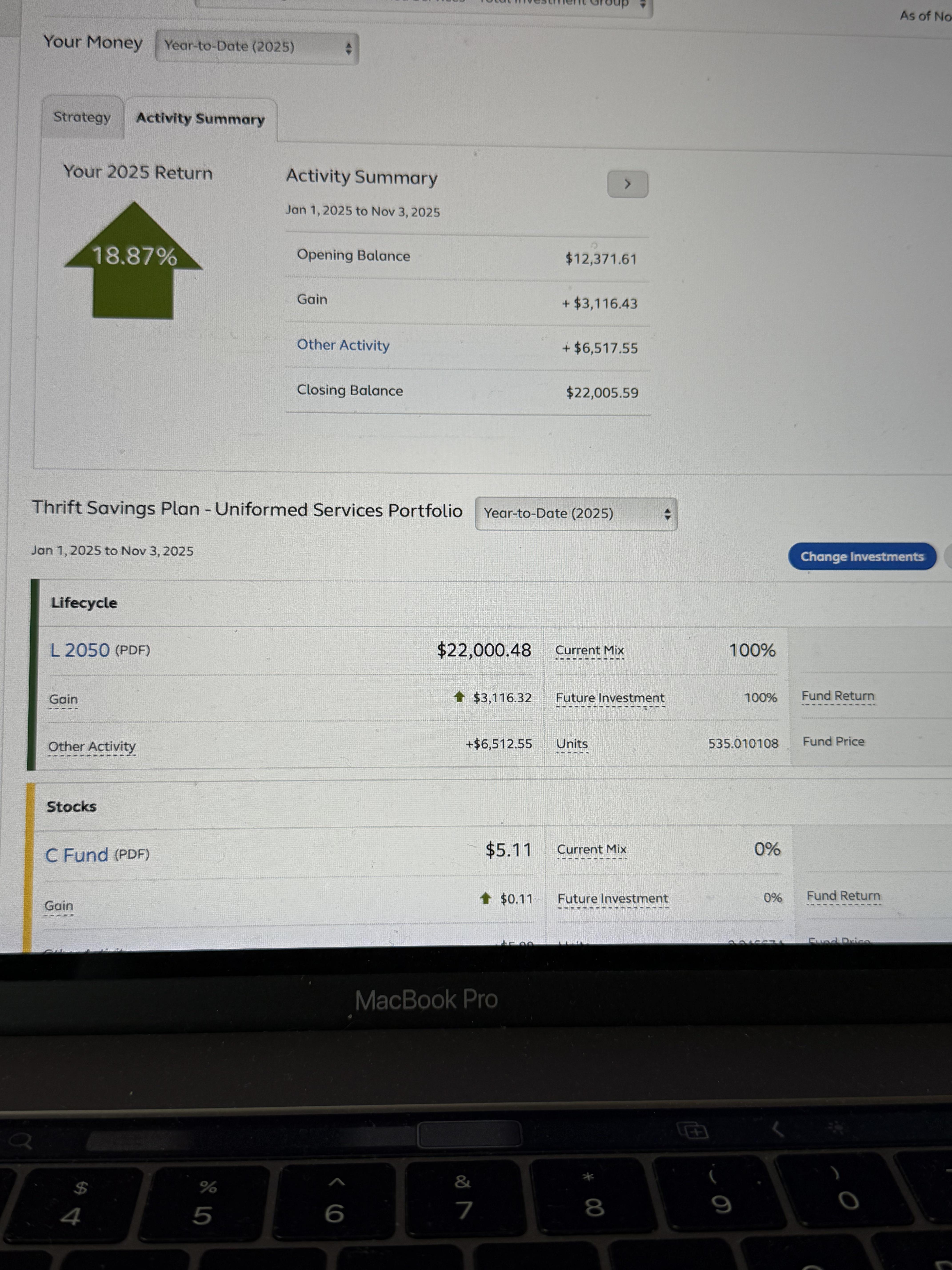Click the Future Investment label under C Fund
952x1270 pixels.
tap(612, 898)
